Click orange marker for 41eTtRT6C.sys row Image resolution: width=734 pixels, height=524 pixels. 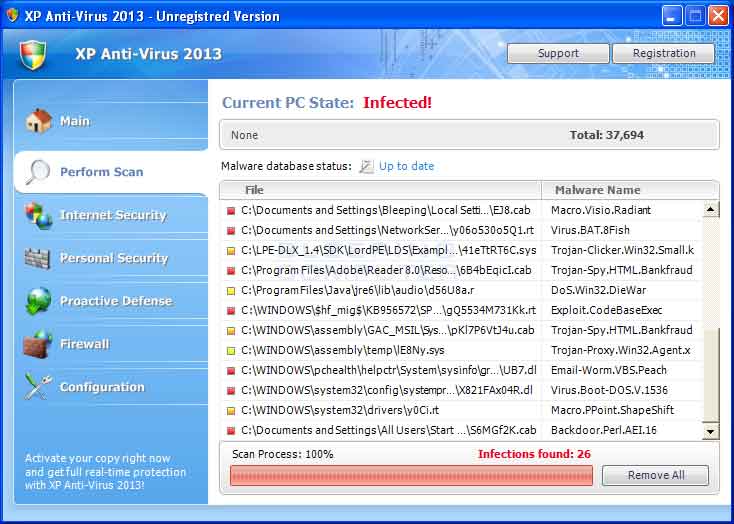point(230,251)
